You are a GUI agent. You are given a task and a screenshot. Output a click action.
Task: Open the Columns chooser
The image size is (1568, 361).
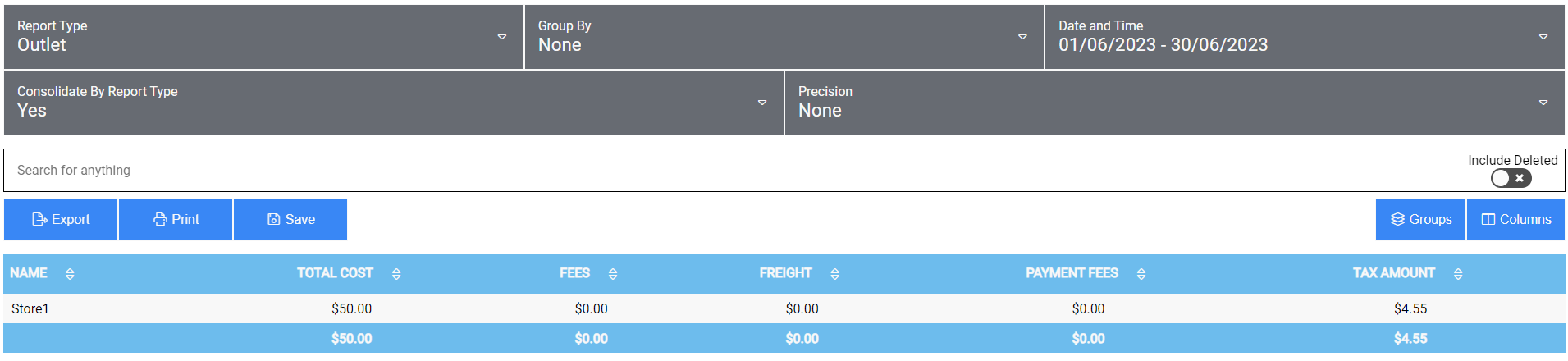[x=1515, y=220]
